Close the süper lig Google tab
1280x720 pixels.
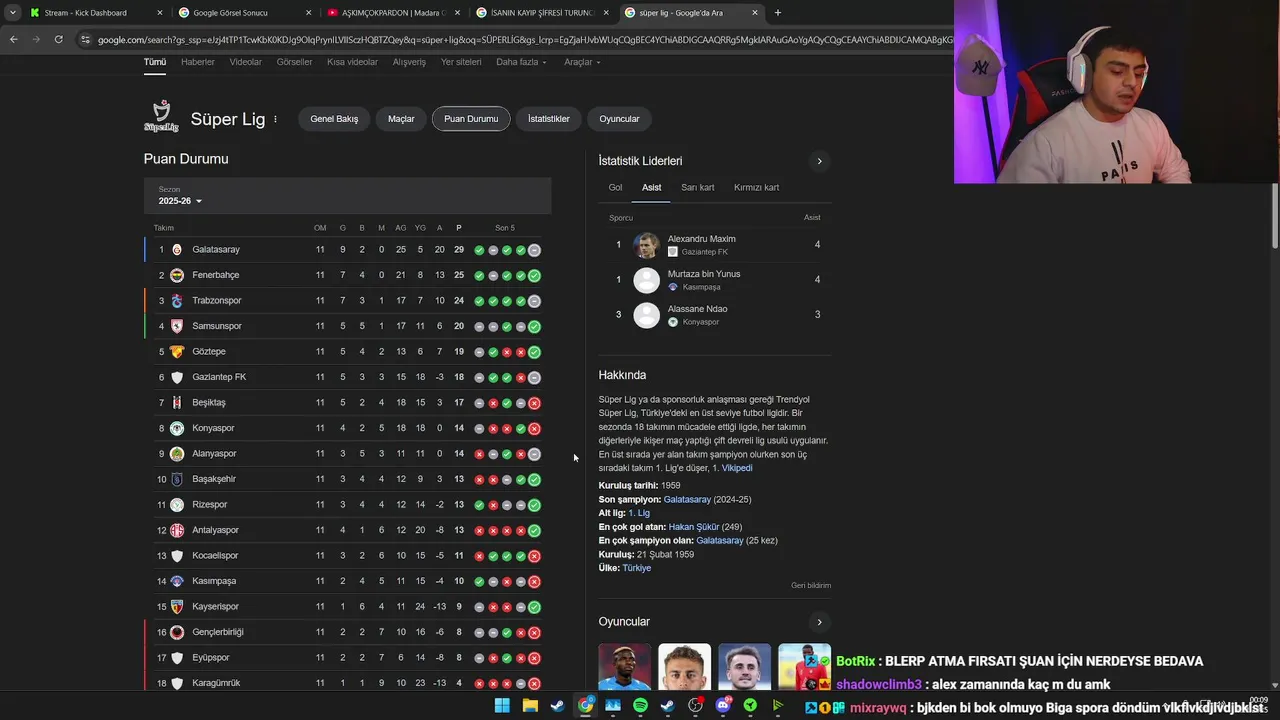pos(754,13)
